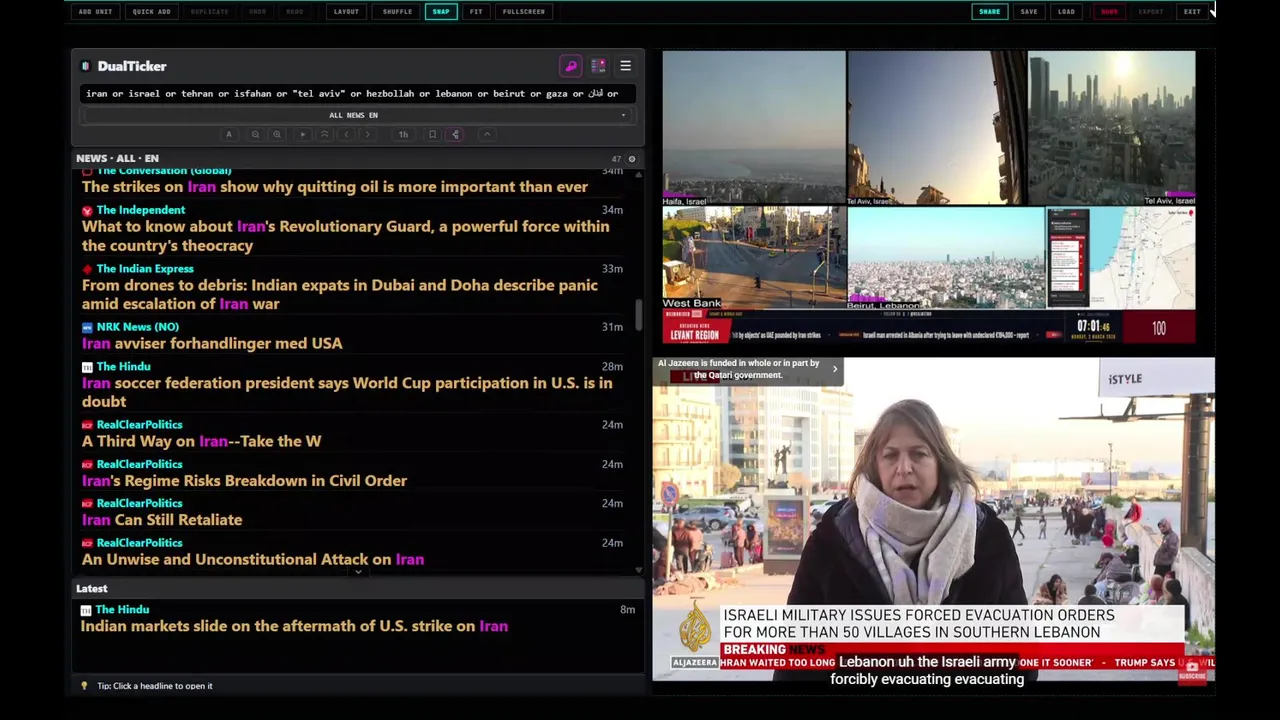Open news feed settings gear icon

(x=631, y=159)
